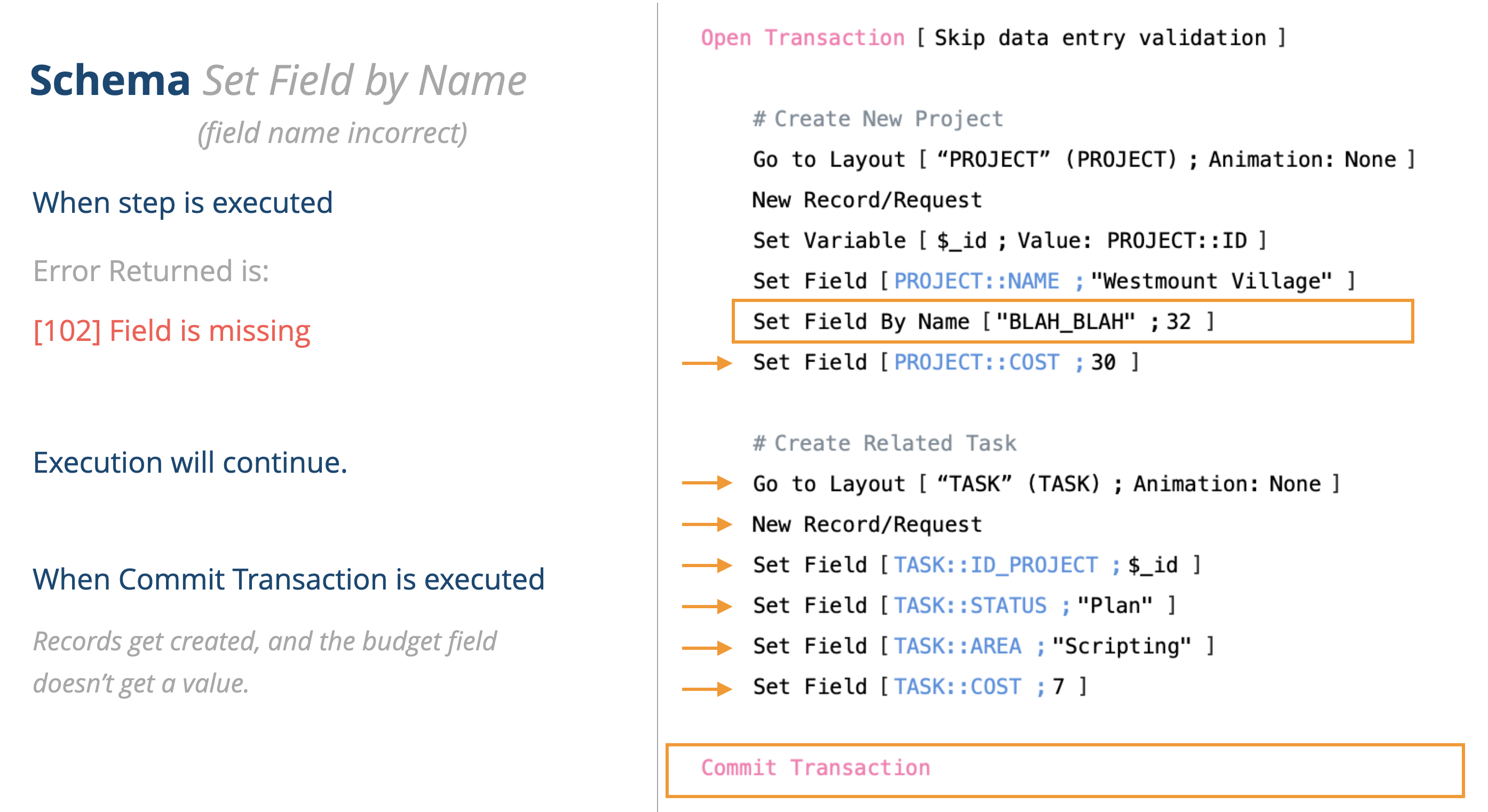The height and width of the screenshot is (812, 1488).
Task: Select the "# Create Related Task" comment line
Action: pos(884,443)
